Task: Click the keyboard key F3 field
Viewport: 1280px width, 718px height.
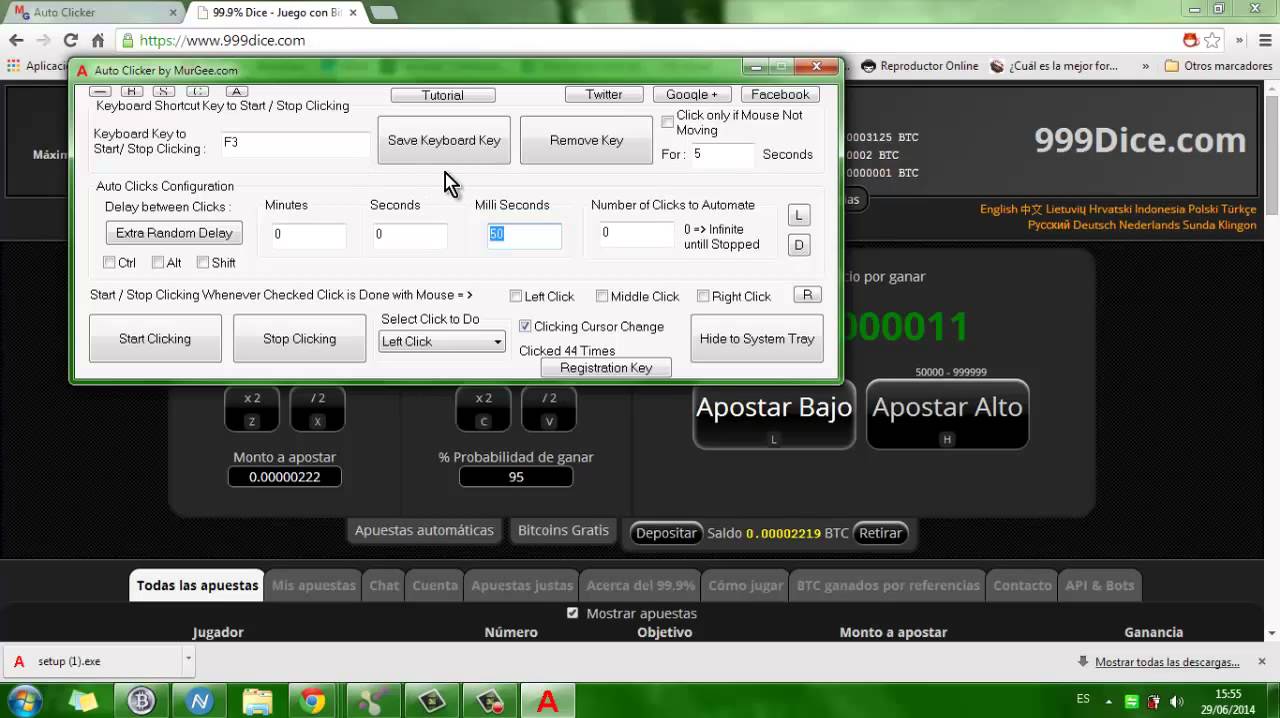Action: point(295,144)
